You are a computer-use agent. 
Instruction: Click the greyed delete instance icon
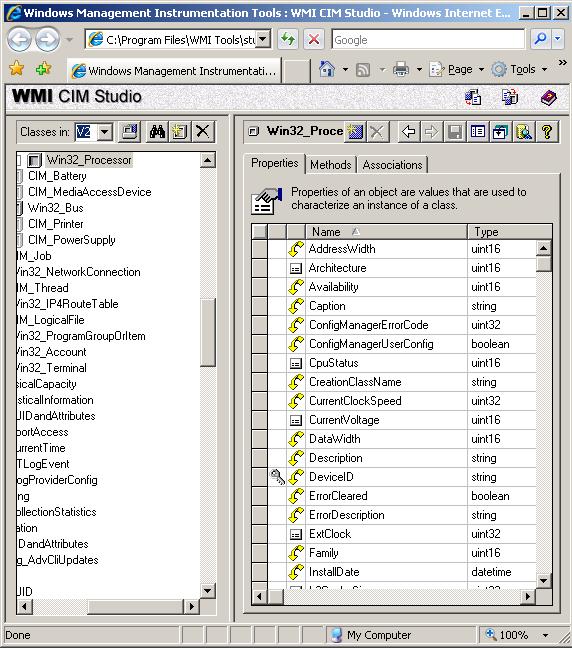tap(377, 132)
